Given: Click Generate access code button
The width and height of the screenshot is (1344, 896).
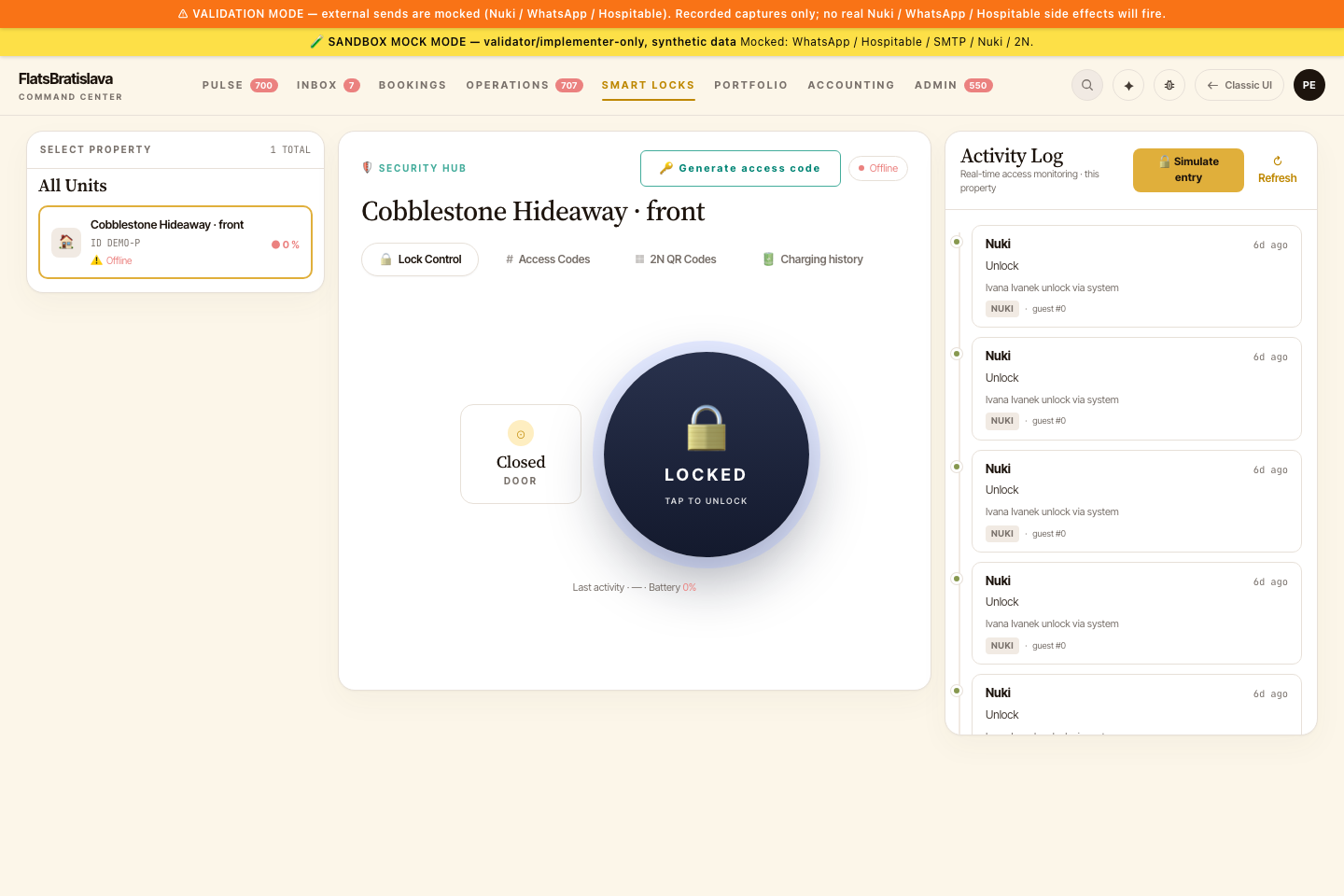Looking at the screenshot, I should click(740, 168).
